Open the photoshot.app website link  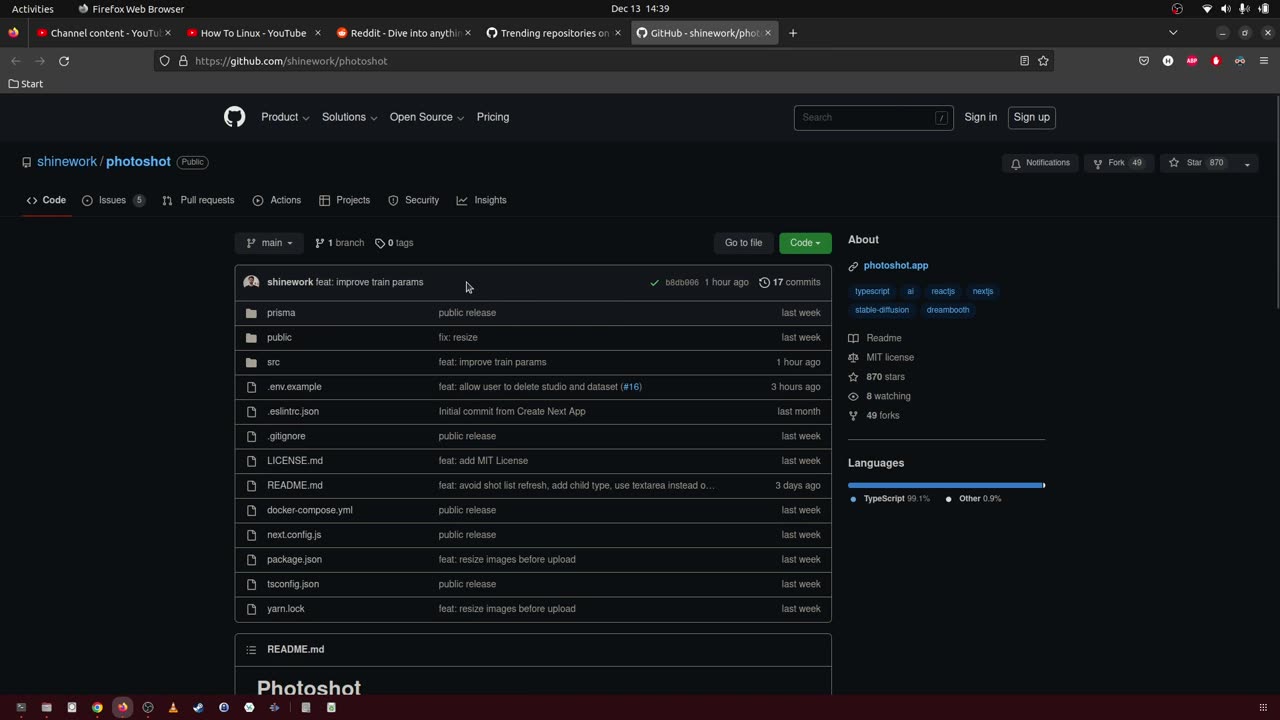[x=896, y=266]
